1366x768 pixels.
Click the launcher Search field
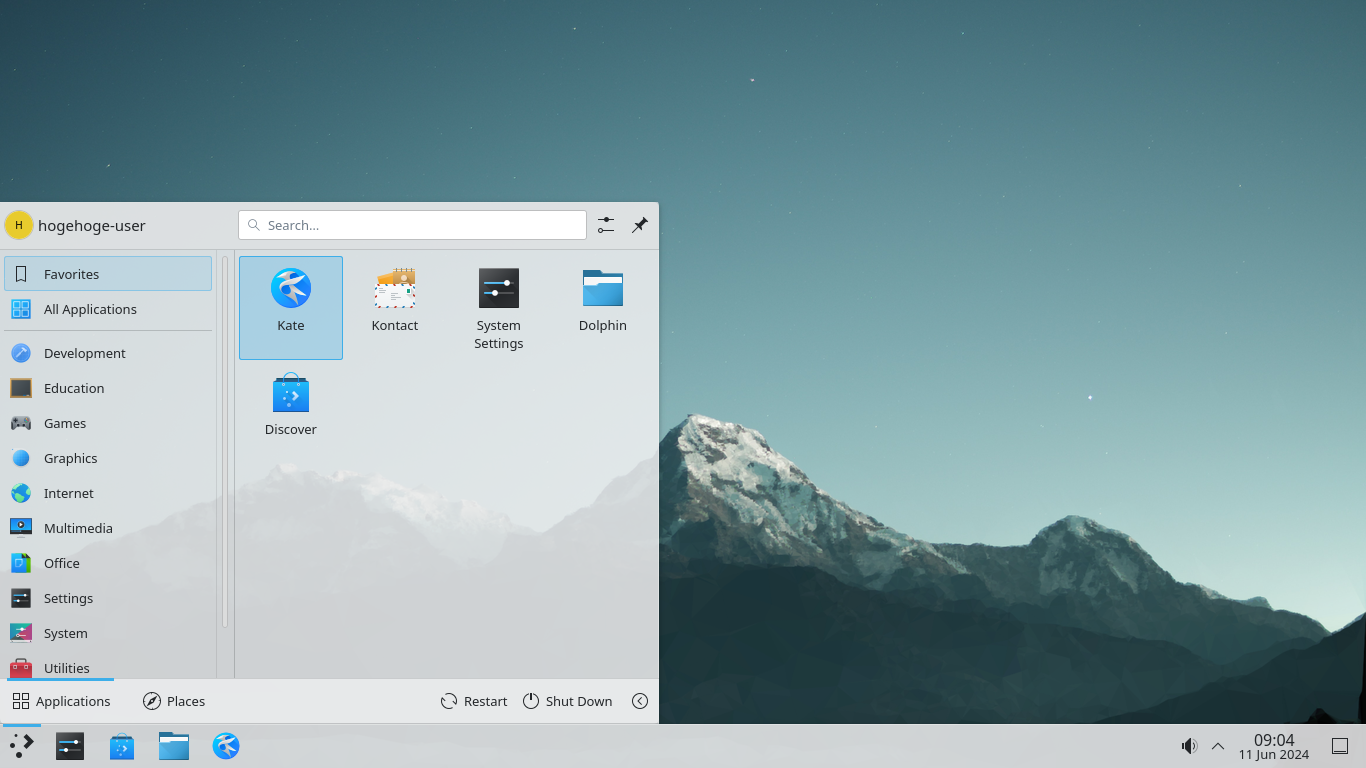[412, 225]
